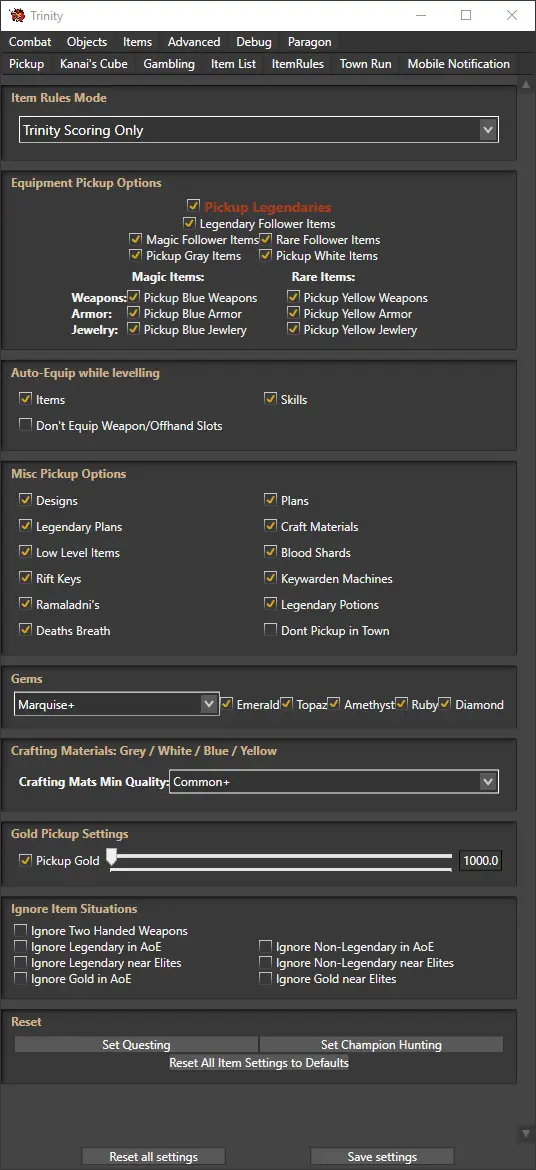The height and width of the screenshot is (1170, 536).
Task: Toggle Pickup Blue Jewlery
Action: 133,329
